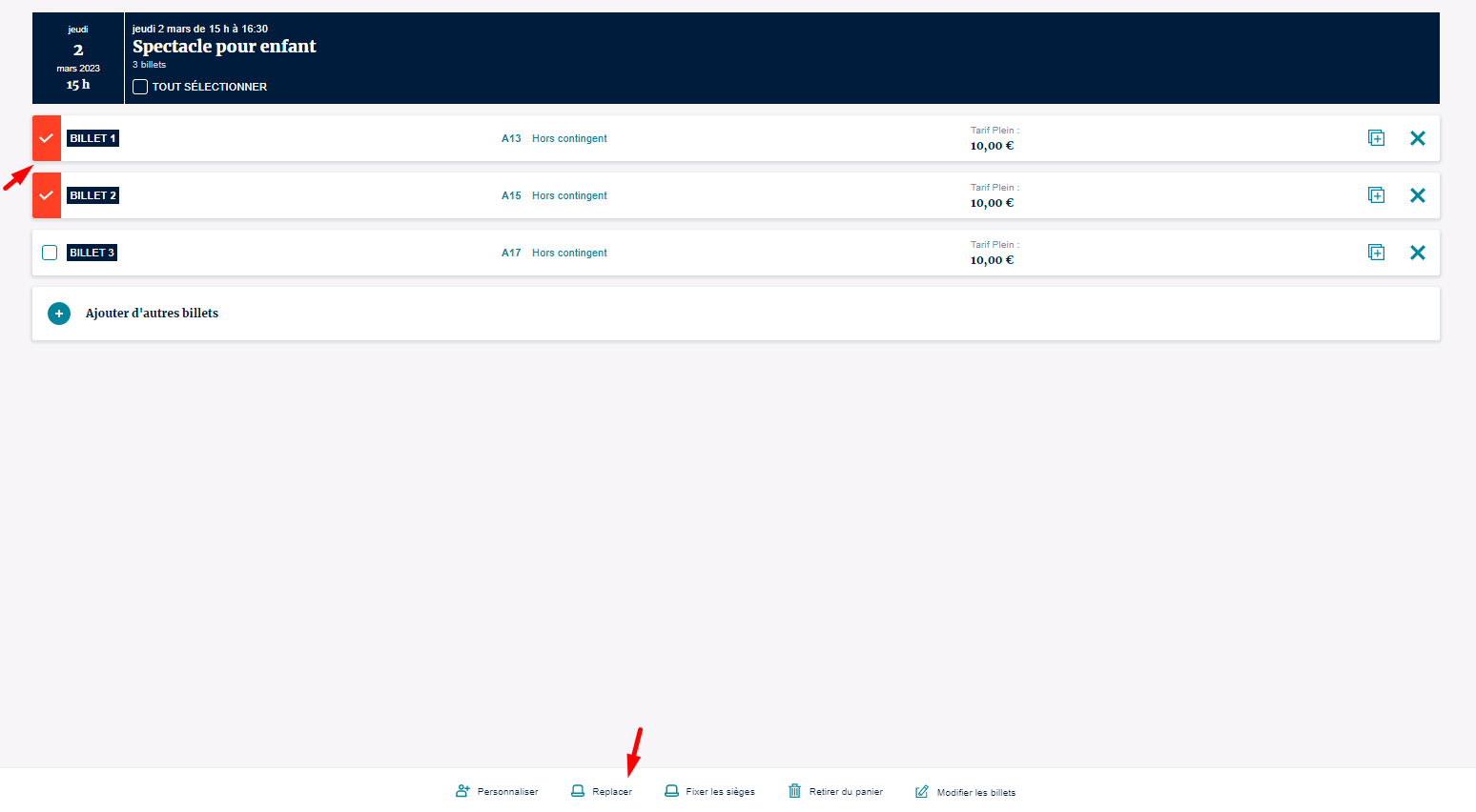Check the Billet 3 checkbox

point(50,253)
